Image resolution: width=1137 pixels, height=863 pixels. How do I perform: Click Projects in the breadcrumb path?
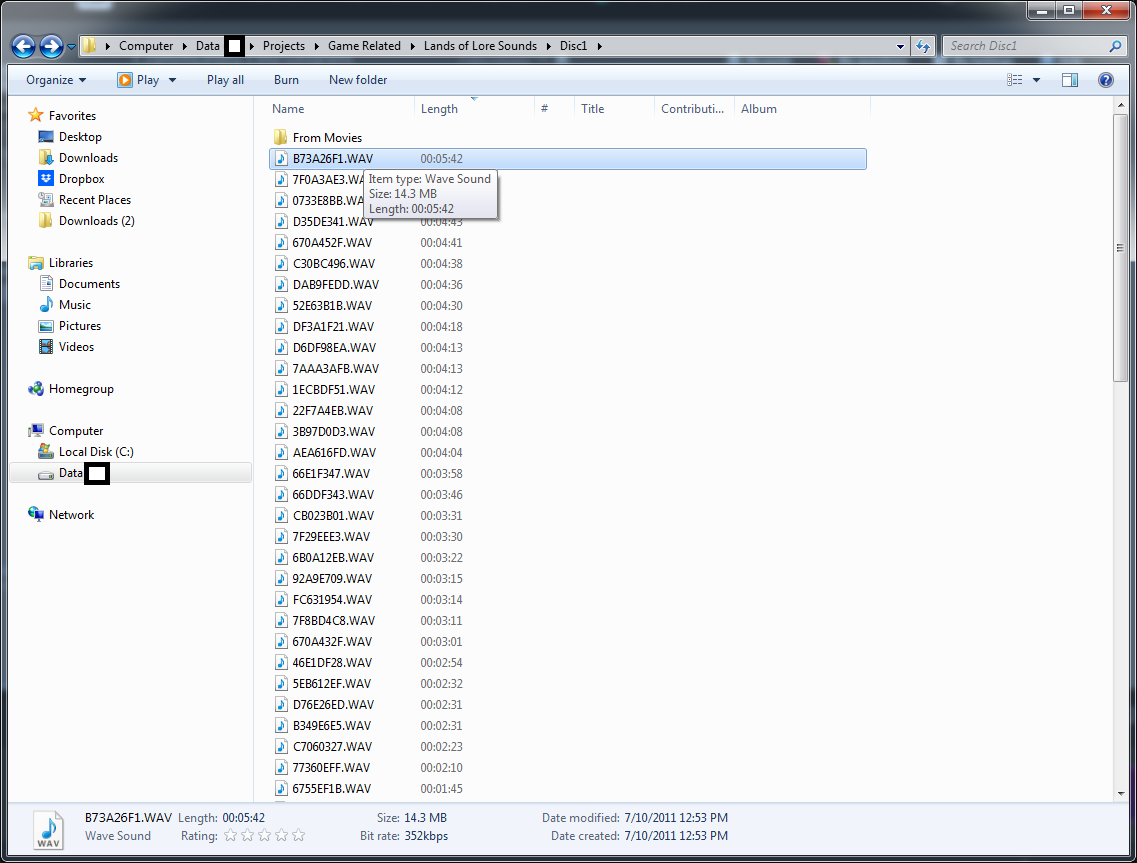coord(284,46)
